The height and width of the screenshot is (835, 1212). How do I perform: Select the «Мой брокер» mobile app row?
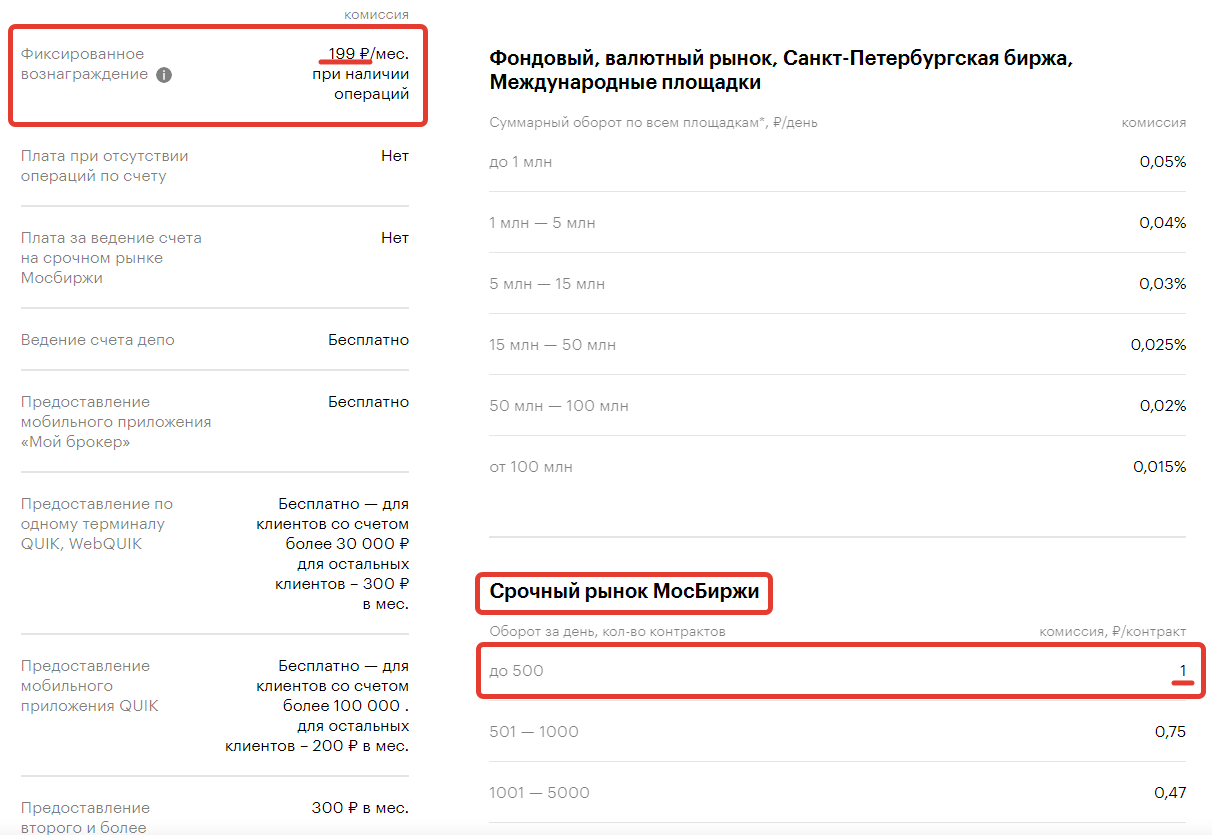(215, 422)
